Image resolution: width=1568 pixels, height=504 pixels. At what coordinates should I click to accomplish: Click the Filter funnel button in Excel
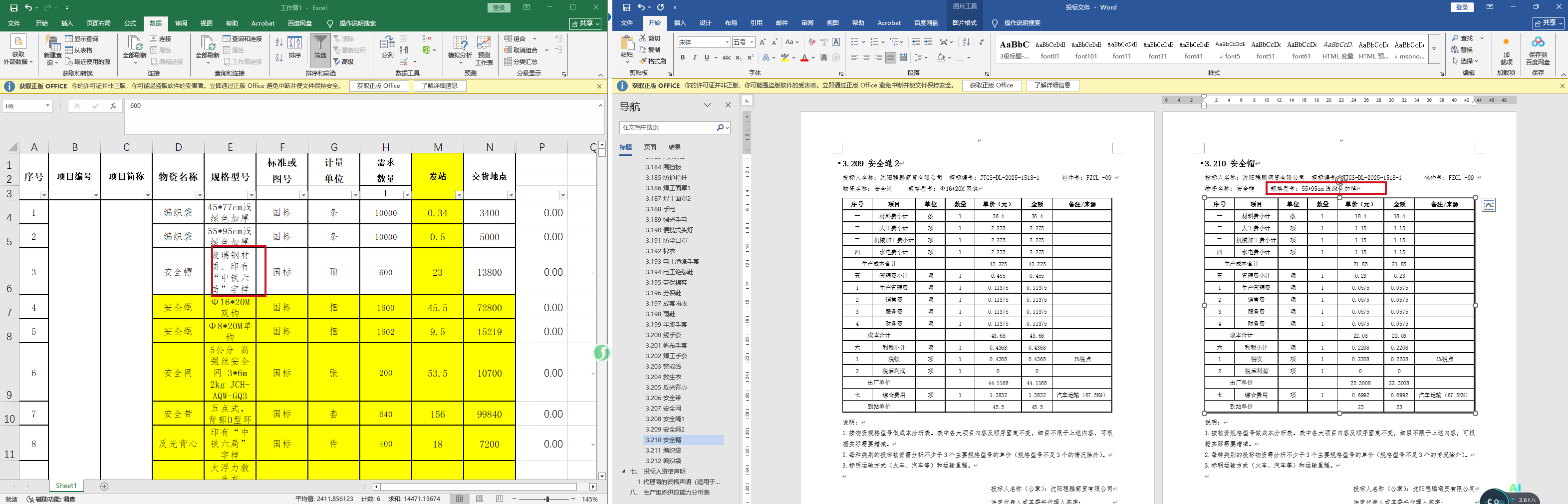319,47
